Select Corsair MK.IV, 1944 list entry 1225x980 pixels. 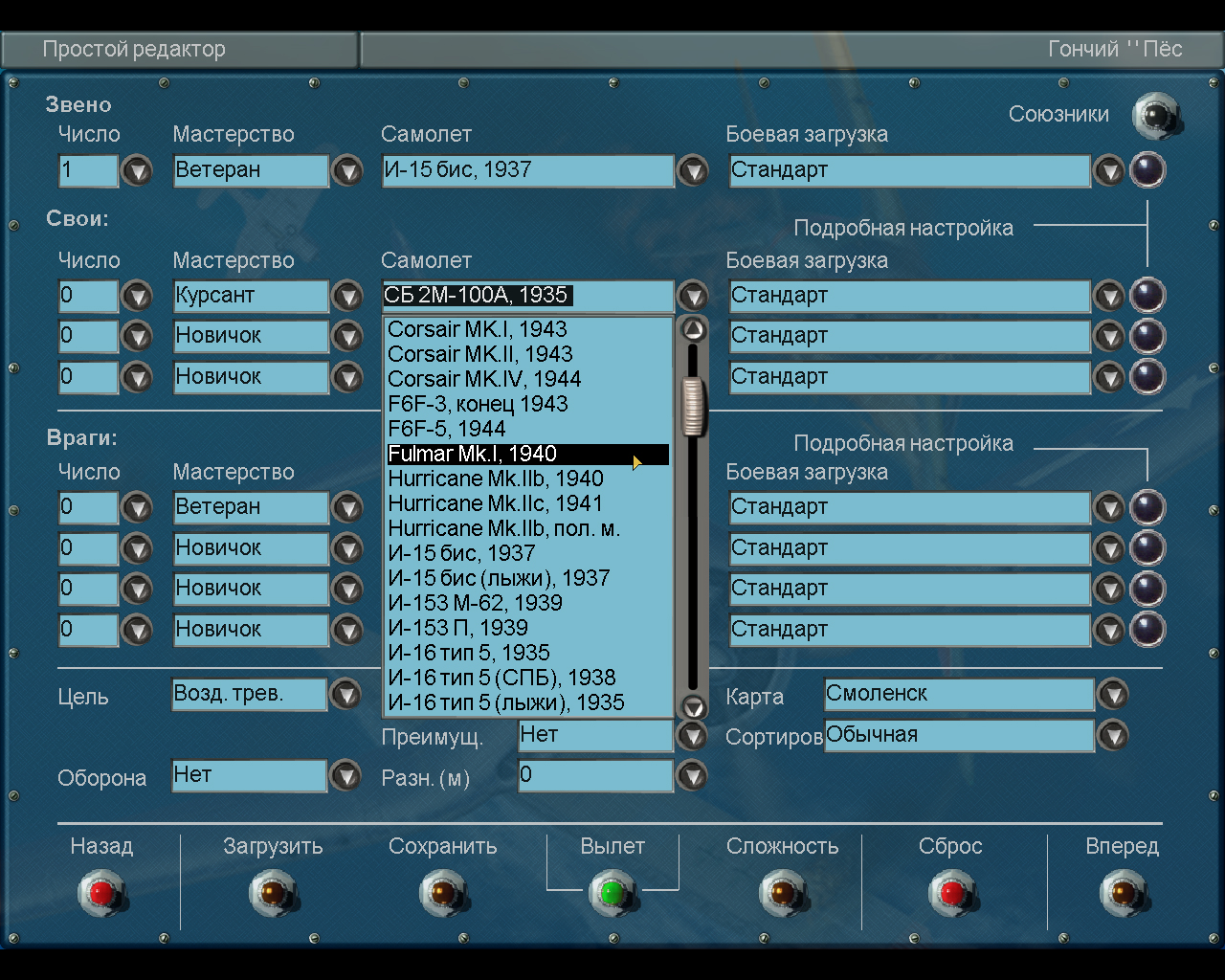[x=484, y=379]
